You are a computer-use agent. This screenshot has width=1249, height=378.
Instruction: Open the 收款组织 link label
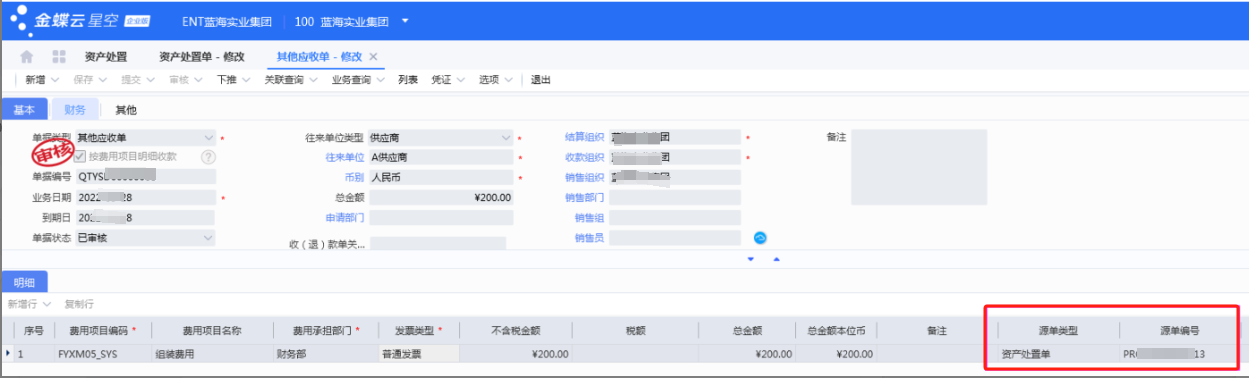(x=584, y=157)
